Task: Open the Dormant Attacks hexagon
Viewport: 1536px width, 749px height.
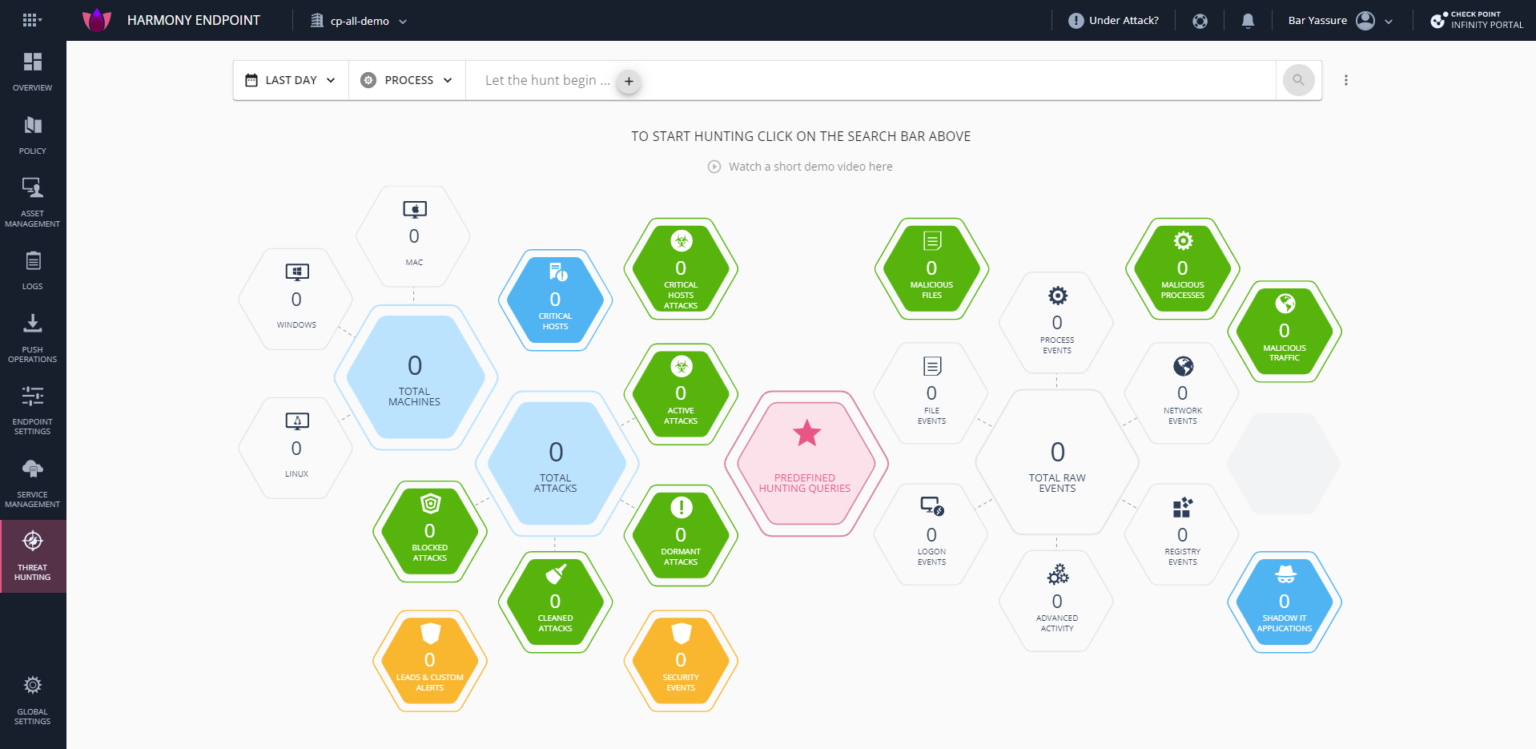Action: click(681, 535)
